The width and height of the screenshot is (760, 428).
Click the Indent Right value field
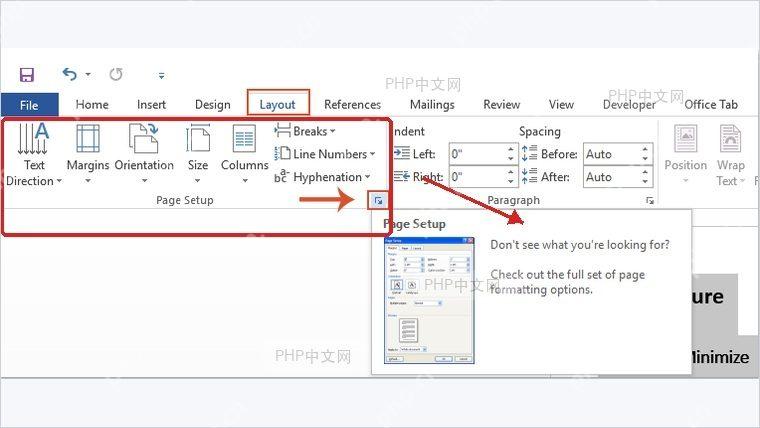[x=477, y=177]
